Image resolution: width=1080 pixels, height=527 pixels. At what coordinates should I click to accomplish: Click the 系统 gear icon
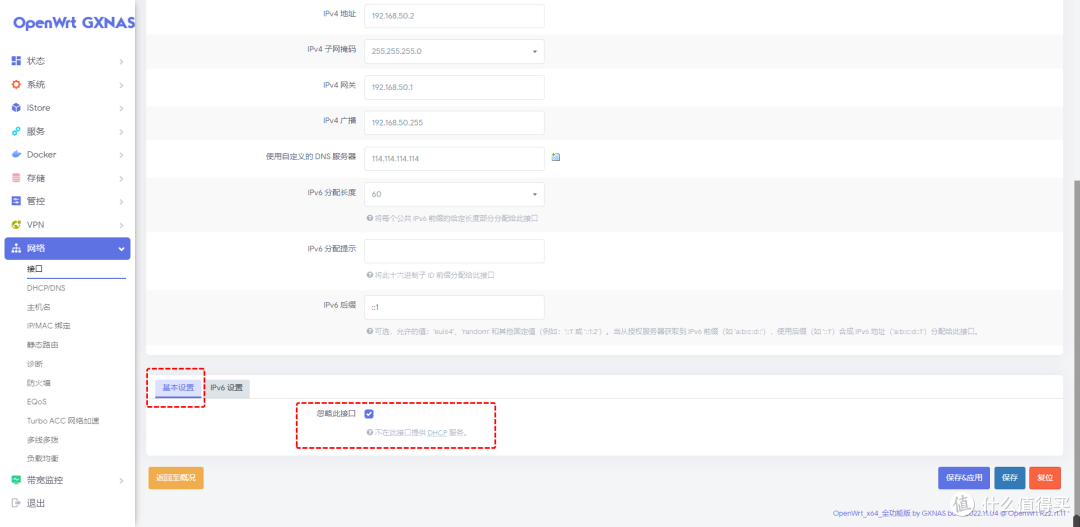point(17,85)
